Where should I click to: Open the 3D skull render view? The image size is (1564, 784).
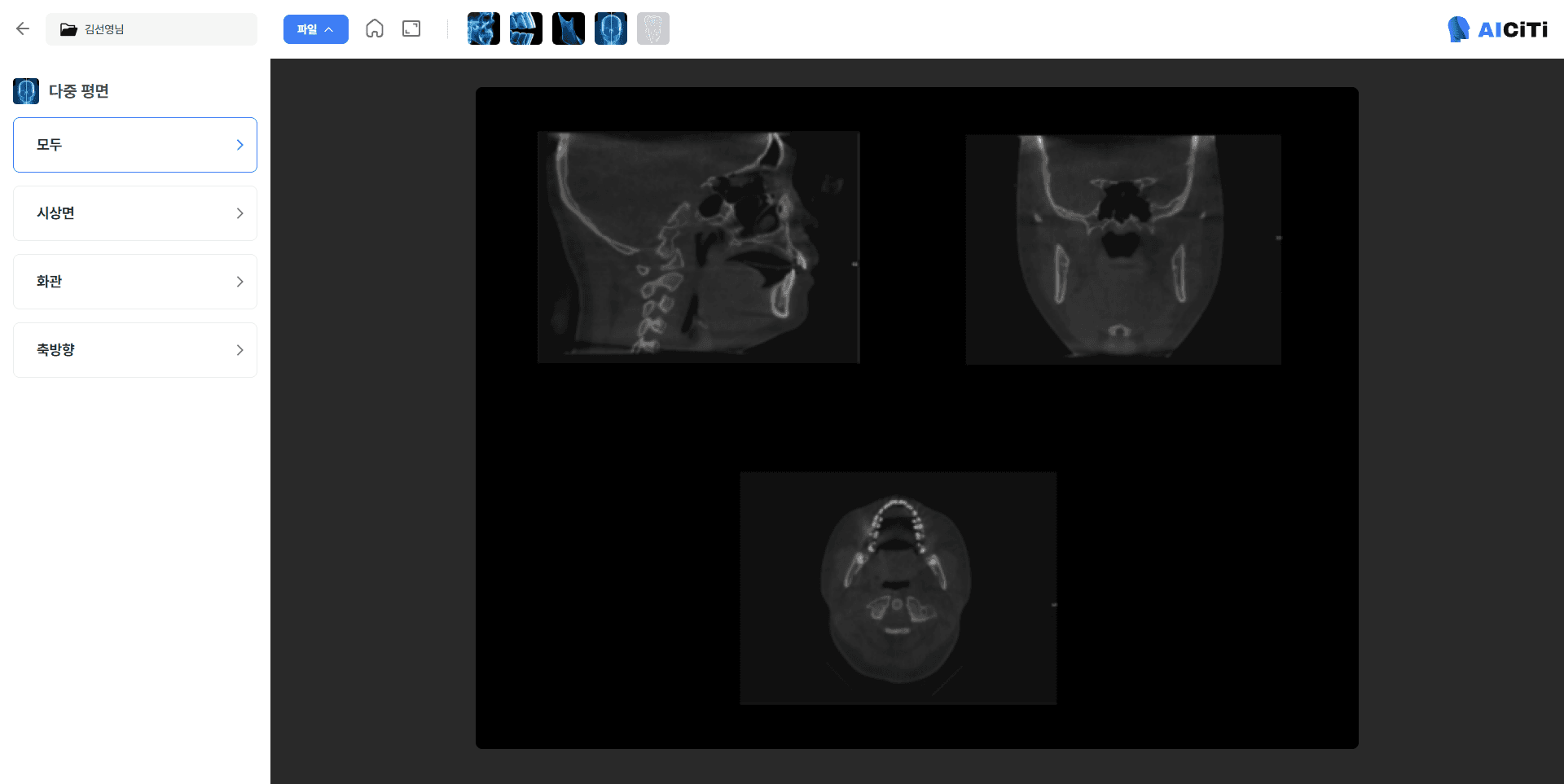click(484, 28)
